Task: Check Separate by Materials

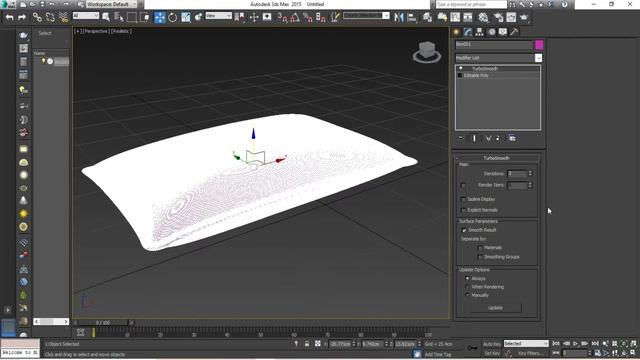Action: click(x=480, y=248)
